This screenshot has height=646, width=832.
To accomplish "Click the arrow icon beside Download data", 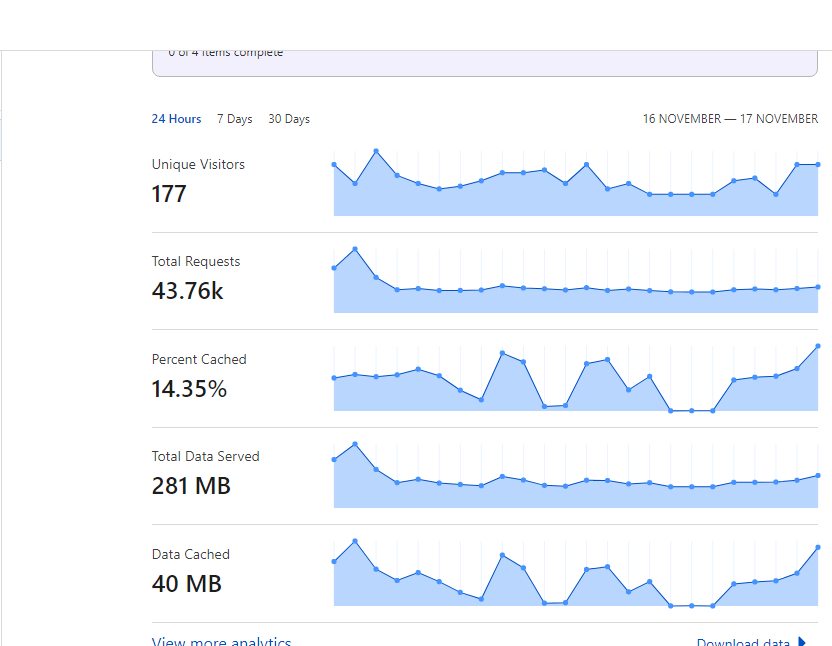I will (802, 641).
